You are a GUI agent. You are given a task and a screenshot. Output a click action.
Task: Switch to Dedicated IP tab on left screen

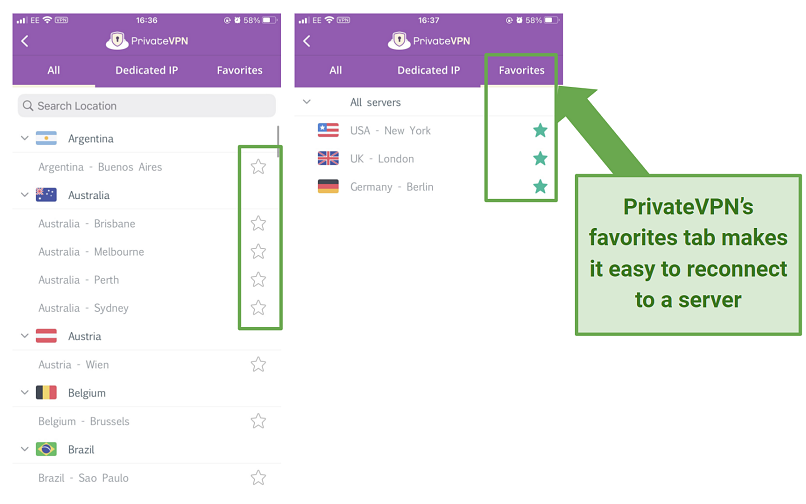coord(146,70)
